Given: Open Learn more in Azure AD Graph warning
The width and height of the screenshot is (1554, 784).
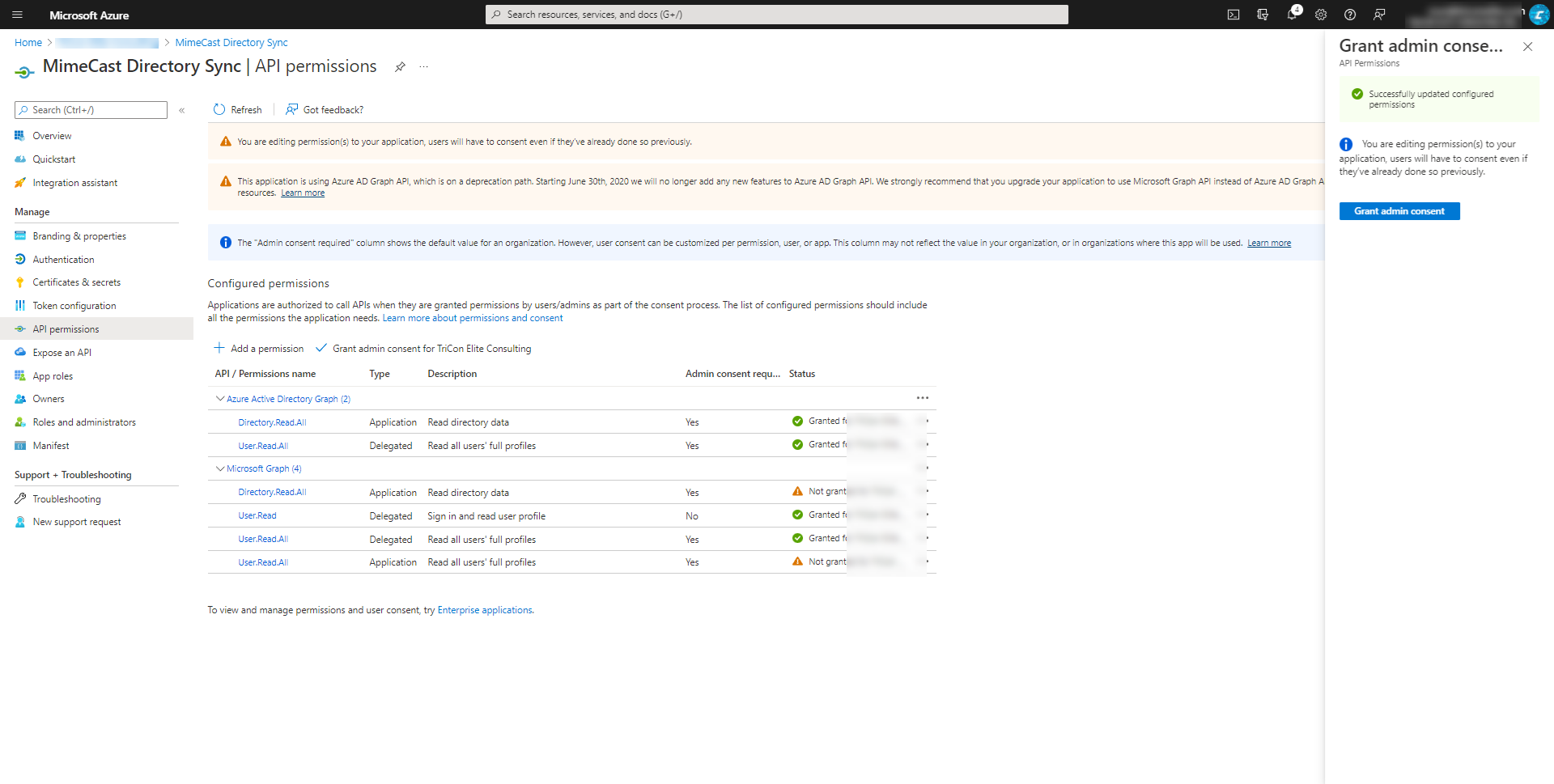Looking at the screenshot, I should pyautogui.click(x=303, y=193).
